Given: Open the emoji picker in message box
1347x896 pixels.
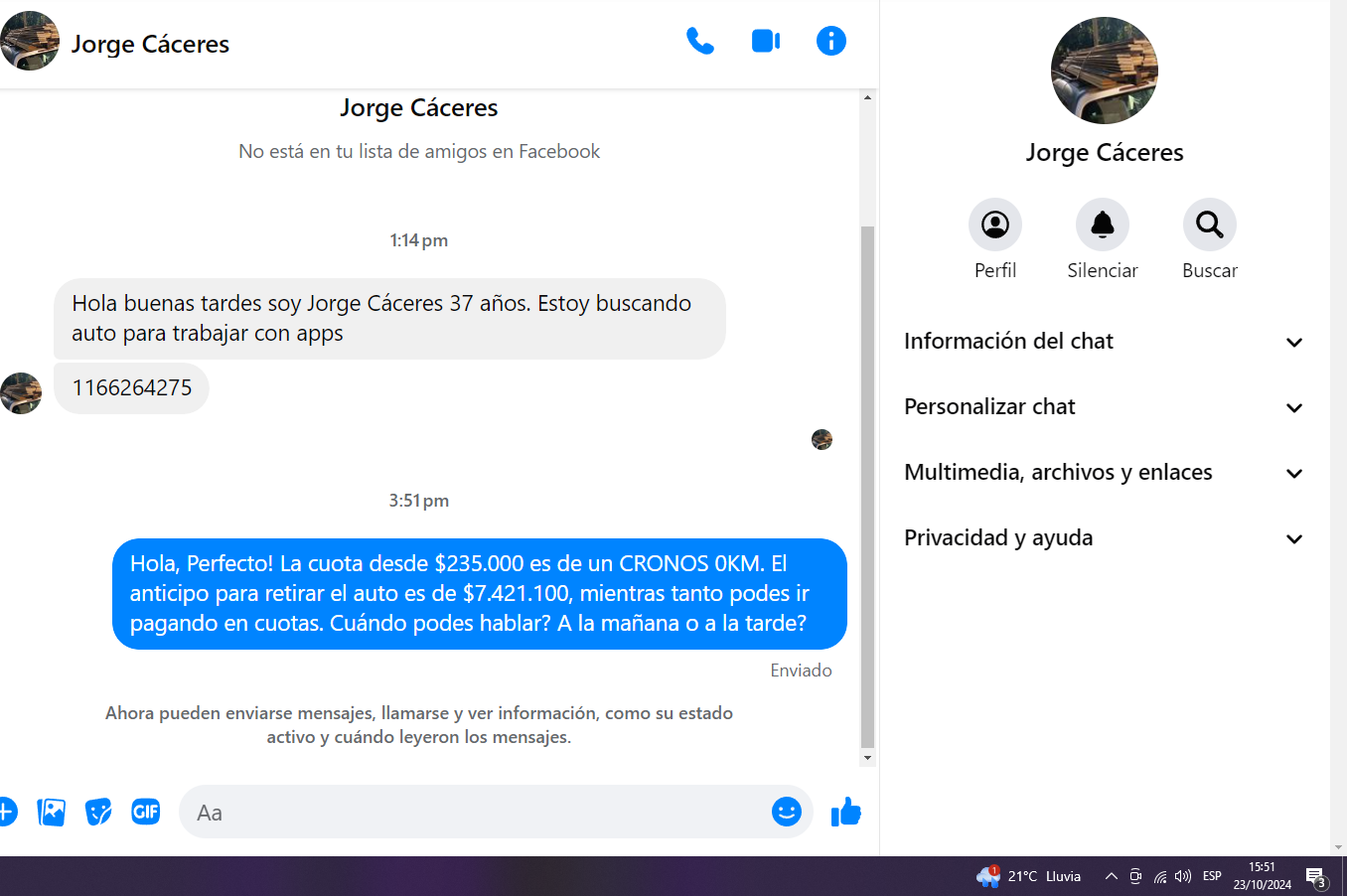Looking at the screenshot, I should (x=787, y=812).
